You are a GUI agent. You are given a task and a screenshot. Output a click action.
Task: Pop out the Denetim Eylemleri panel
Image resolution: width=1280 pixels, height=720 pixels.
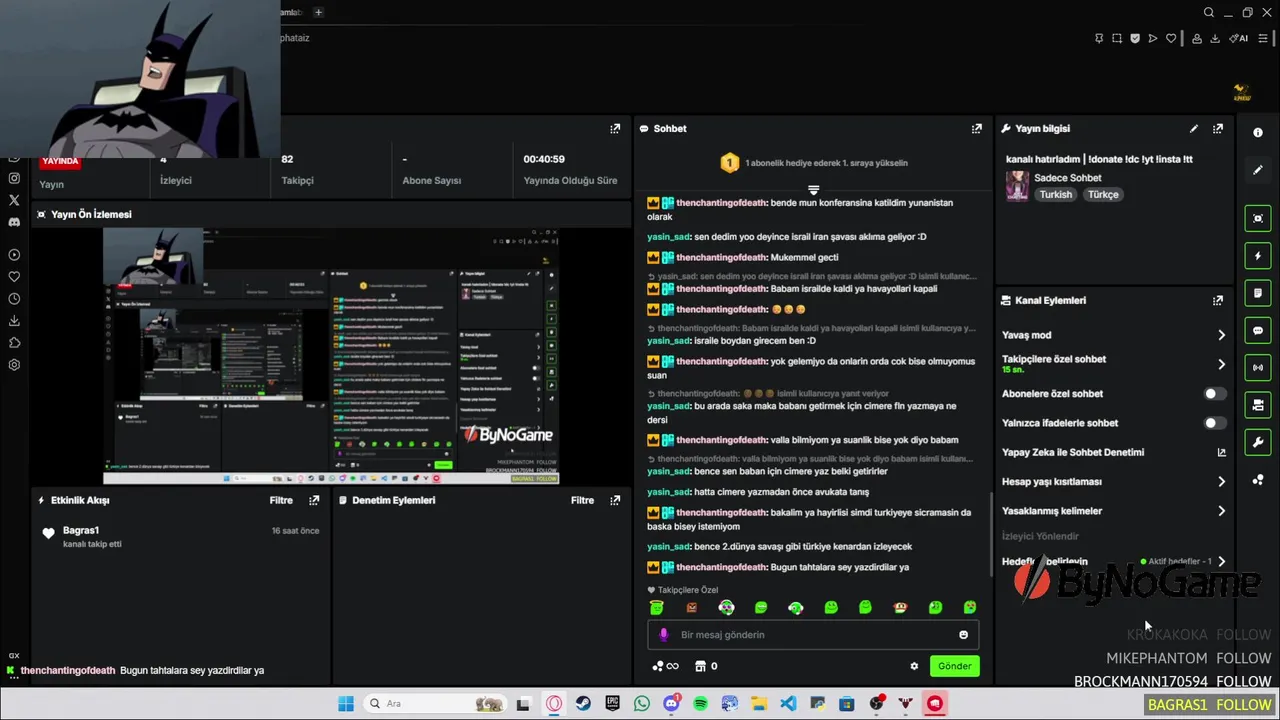615,500
